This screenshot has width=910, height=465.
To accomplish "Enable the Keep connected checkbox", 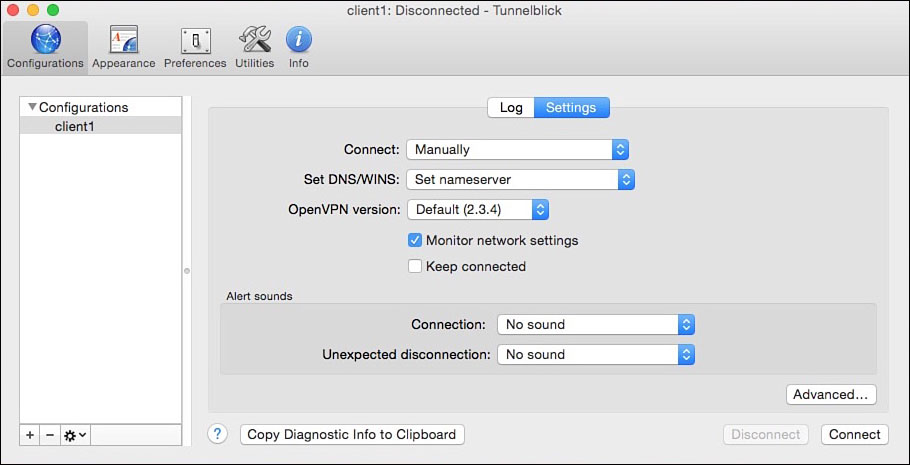I will tap(414, 266).
